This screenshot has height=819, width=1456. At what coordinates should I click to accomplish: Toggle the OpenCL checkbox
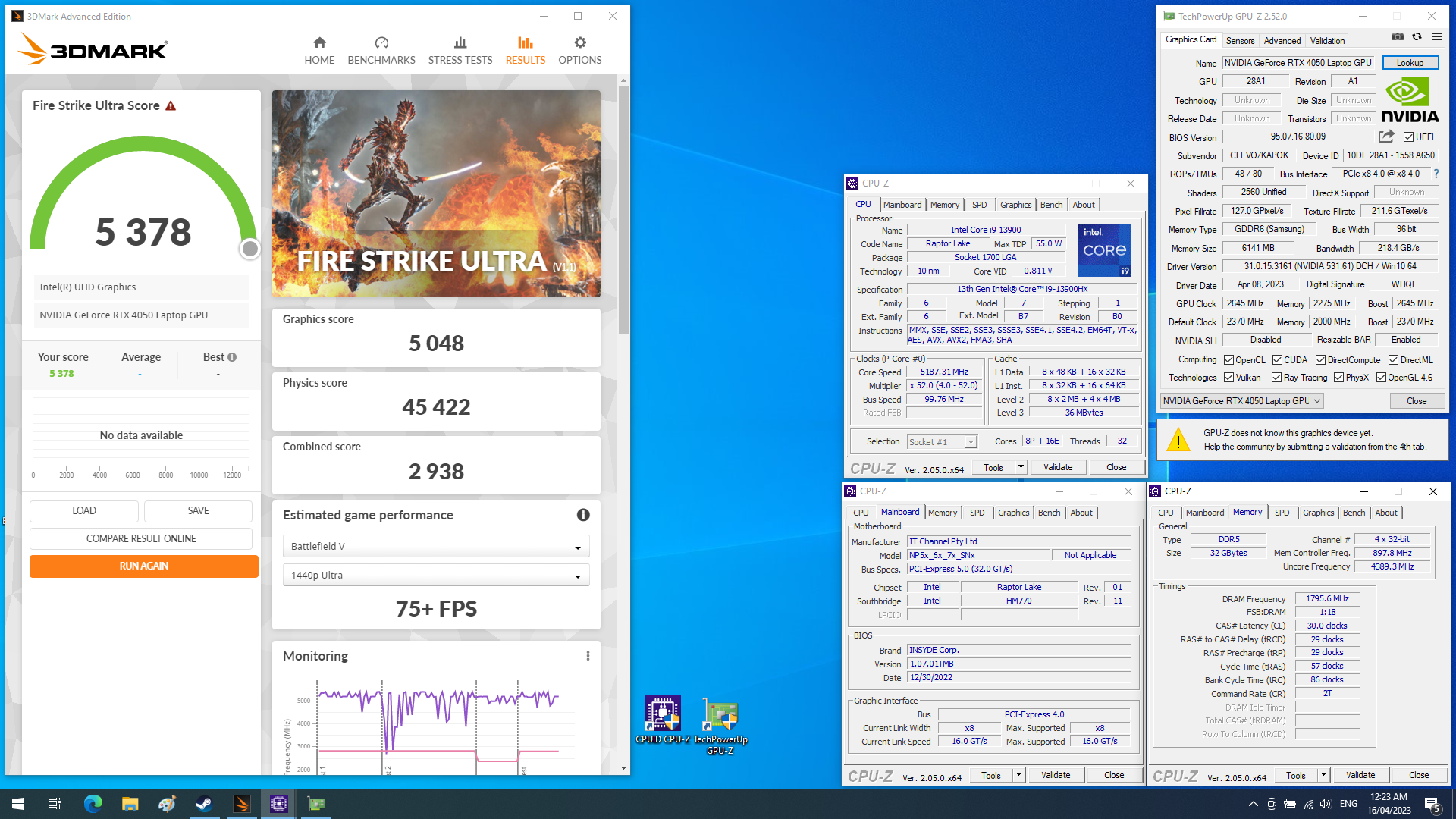pos(1228,360)
